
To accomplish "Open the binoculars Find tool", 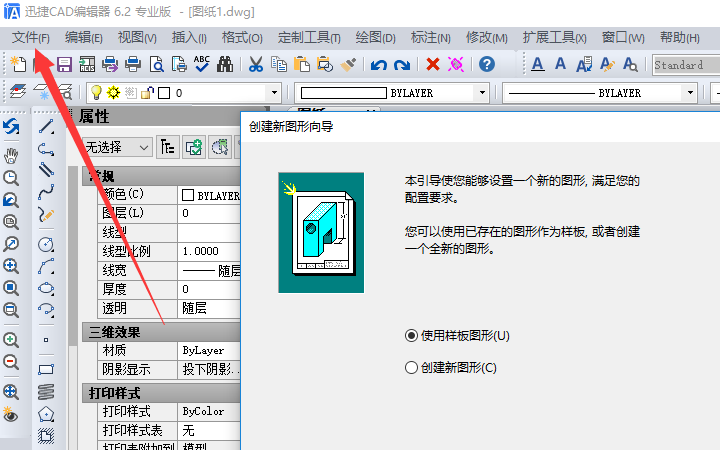I will tap(225, 64).
